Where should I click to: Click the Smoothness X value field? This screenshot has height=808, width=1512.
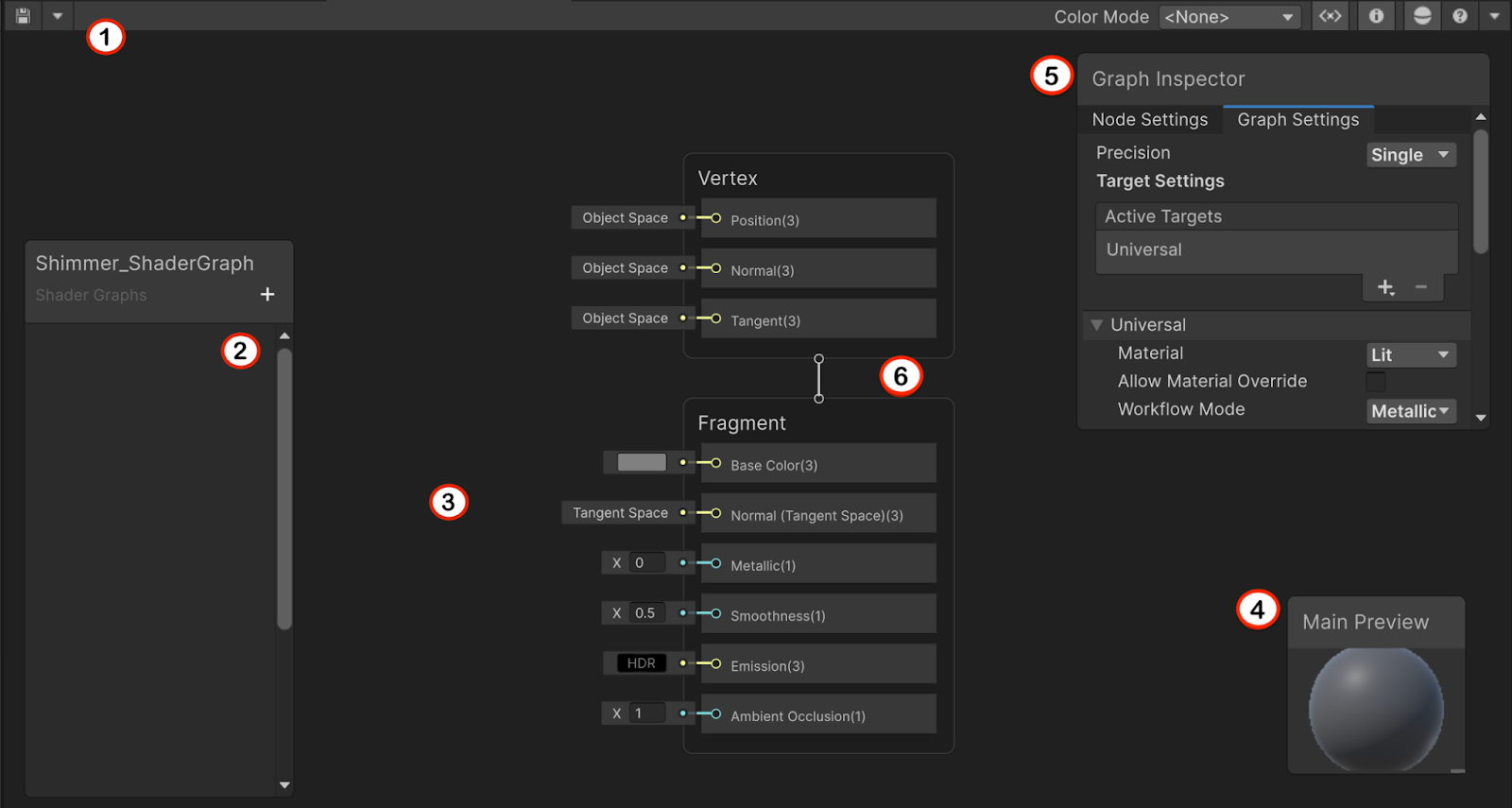coord(646,613)
